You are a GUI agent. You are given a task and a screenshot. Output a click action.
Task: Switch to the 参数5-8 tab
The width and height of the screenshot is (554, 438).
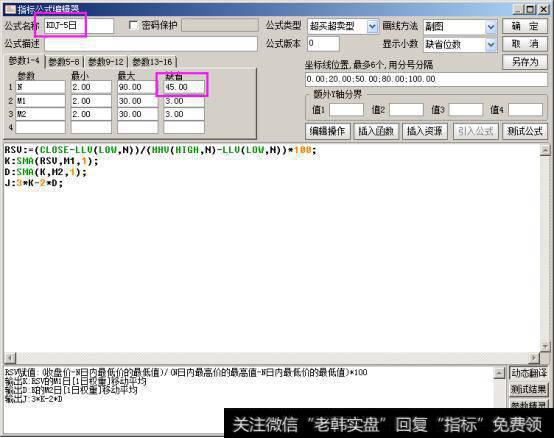click(64, 62)
